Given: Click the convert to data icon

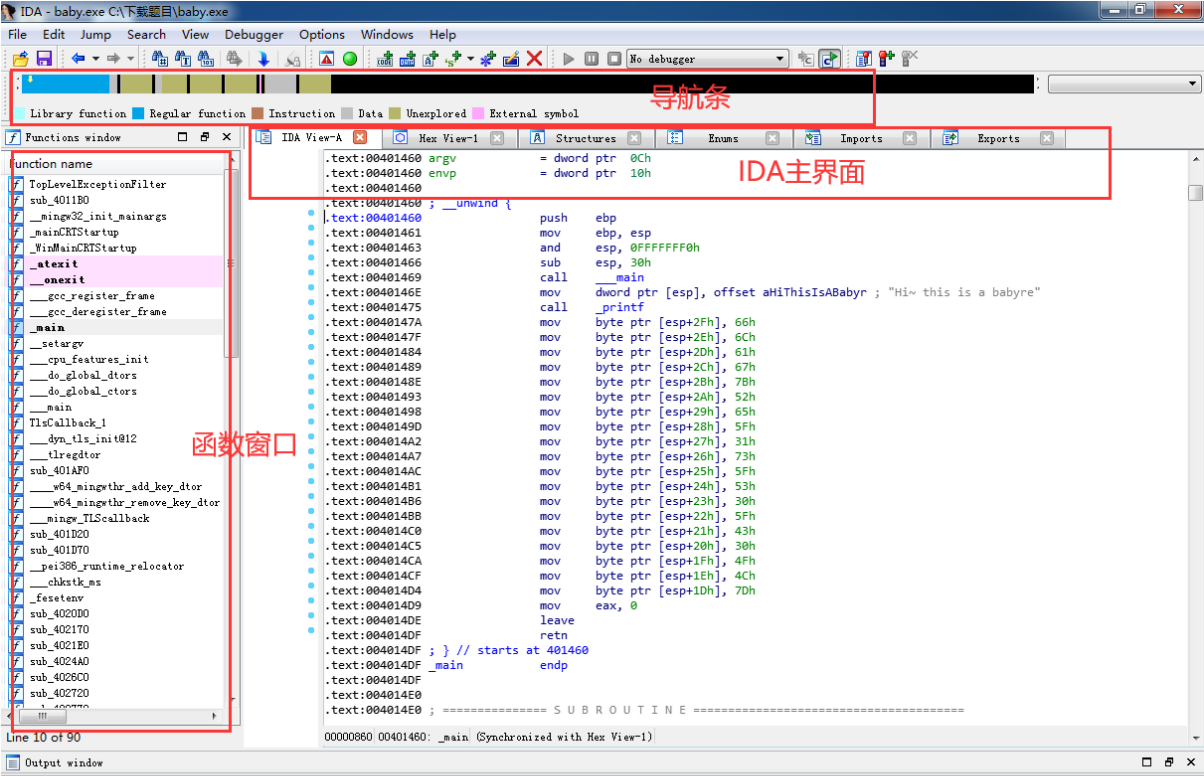Looking at the screenshot, I should pos(407,59).
